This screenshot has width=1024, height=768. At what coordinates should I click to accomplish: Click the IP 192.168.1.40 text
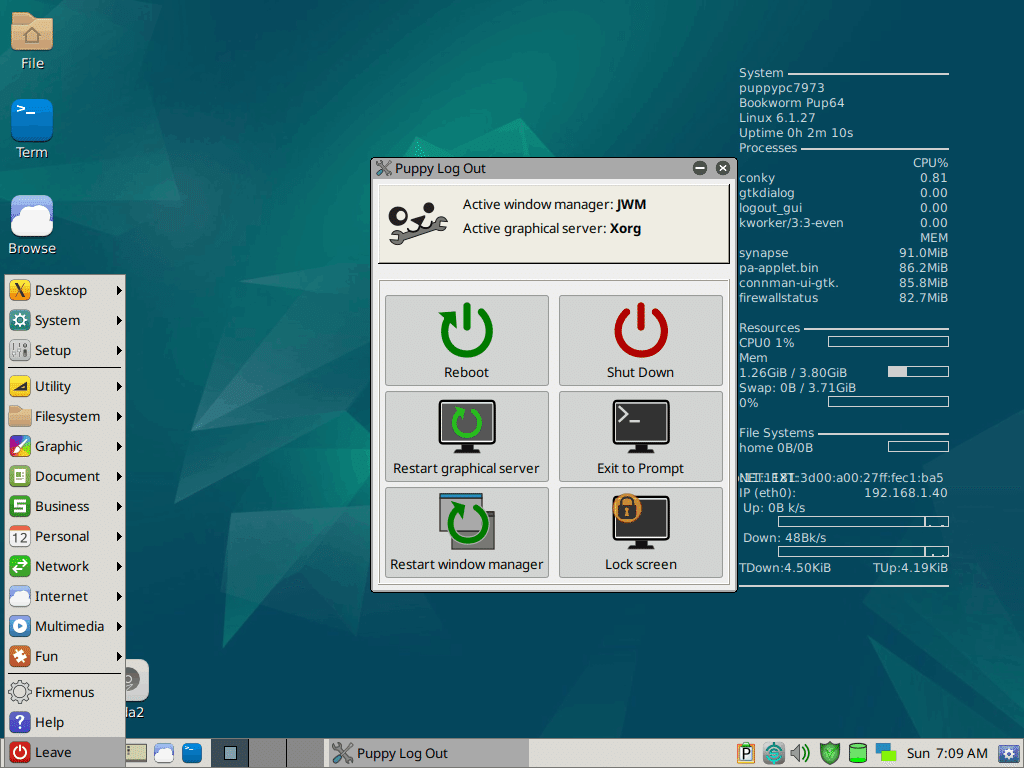point(905,492)
